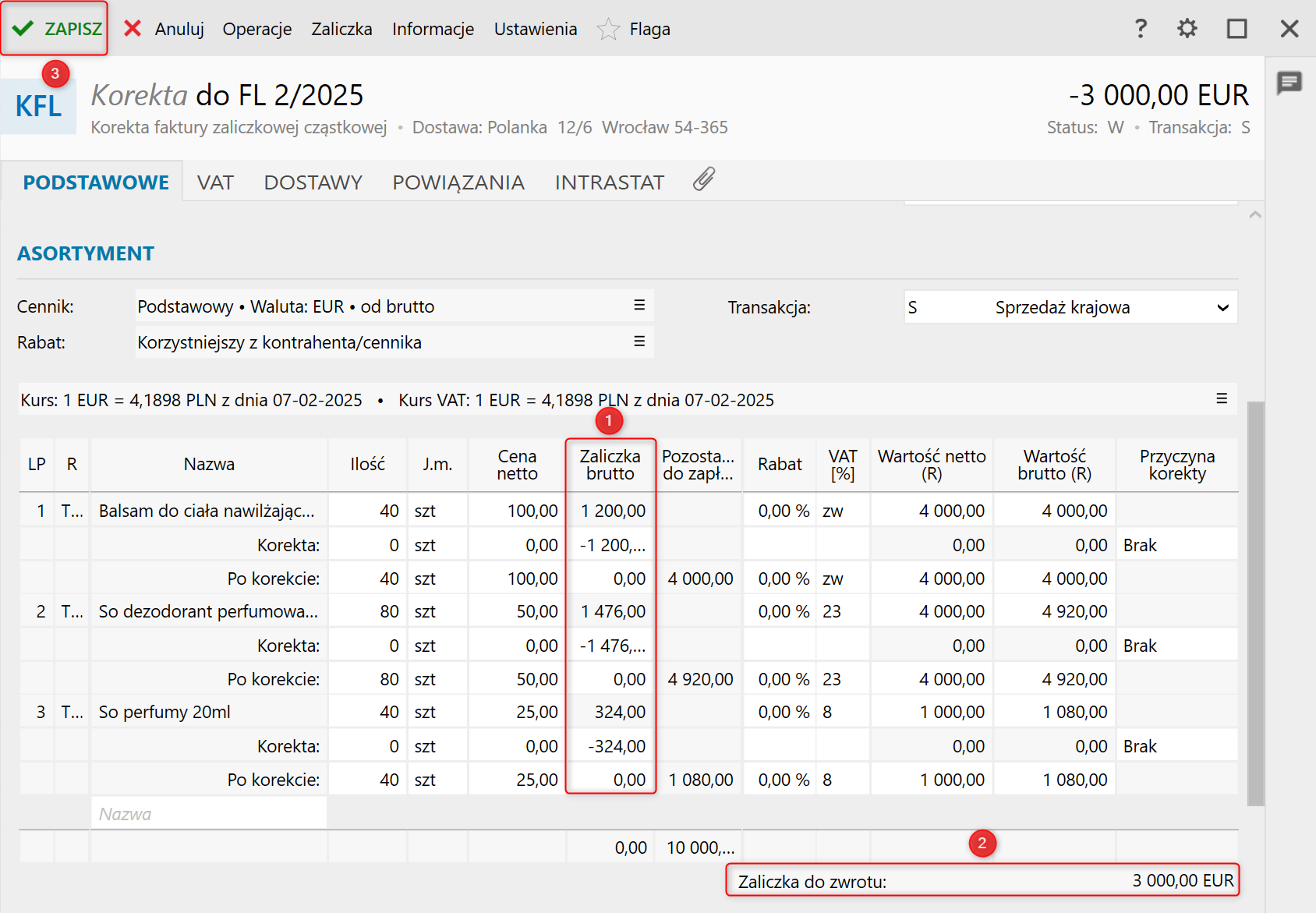Select the VAT [%] column header
1316x913 pixels.
pos(843,464)
